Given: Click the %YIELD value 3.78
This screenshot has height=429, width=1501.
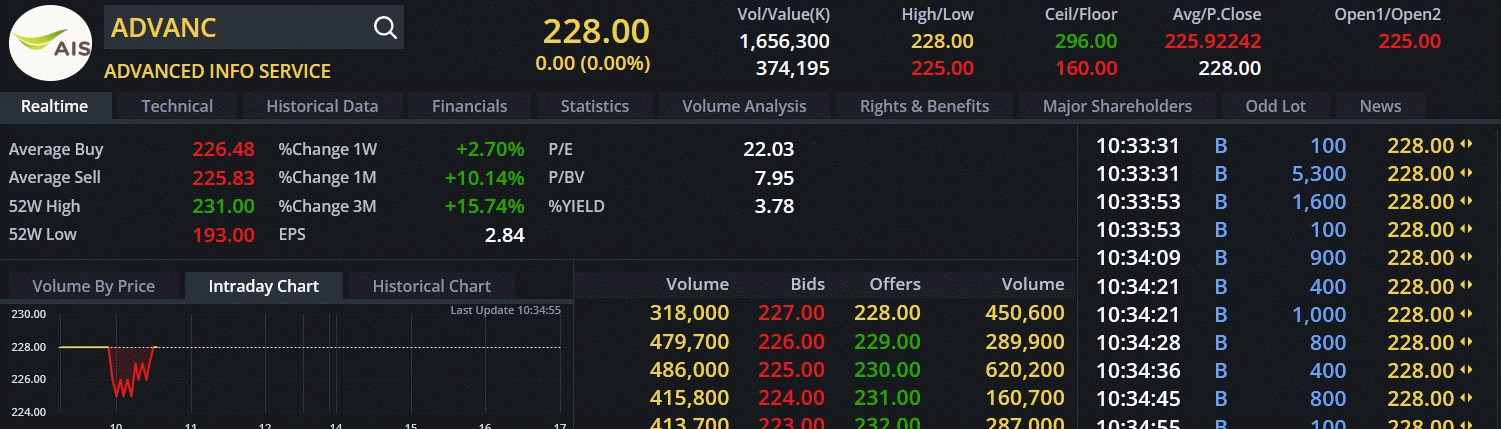Looking at the screenshot, I should pos(776,206).
